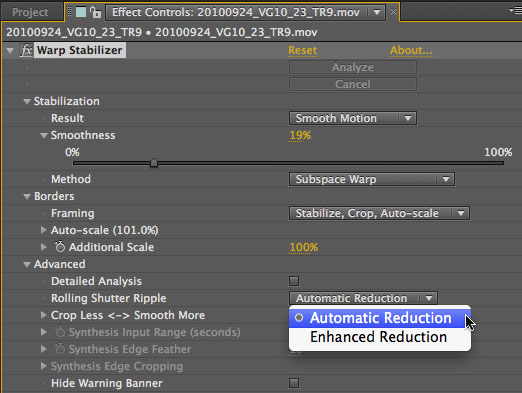
Task: Open the Method Subspace Warp dropdown
Action: click(x=372, y=179)
